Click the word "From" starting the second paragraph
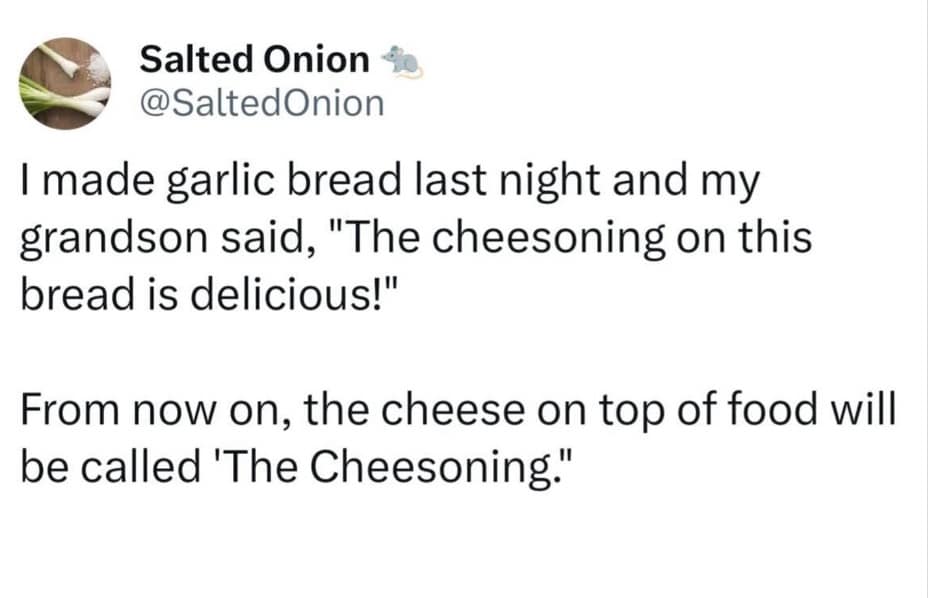Screen dimensions: 928x598 coord(66,407)
